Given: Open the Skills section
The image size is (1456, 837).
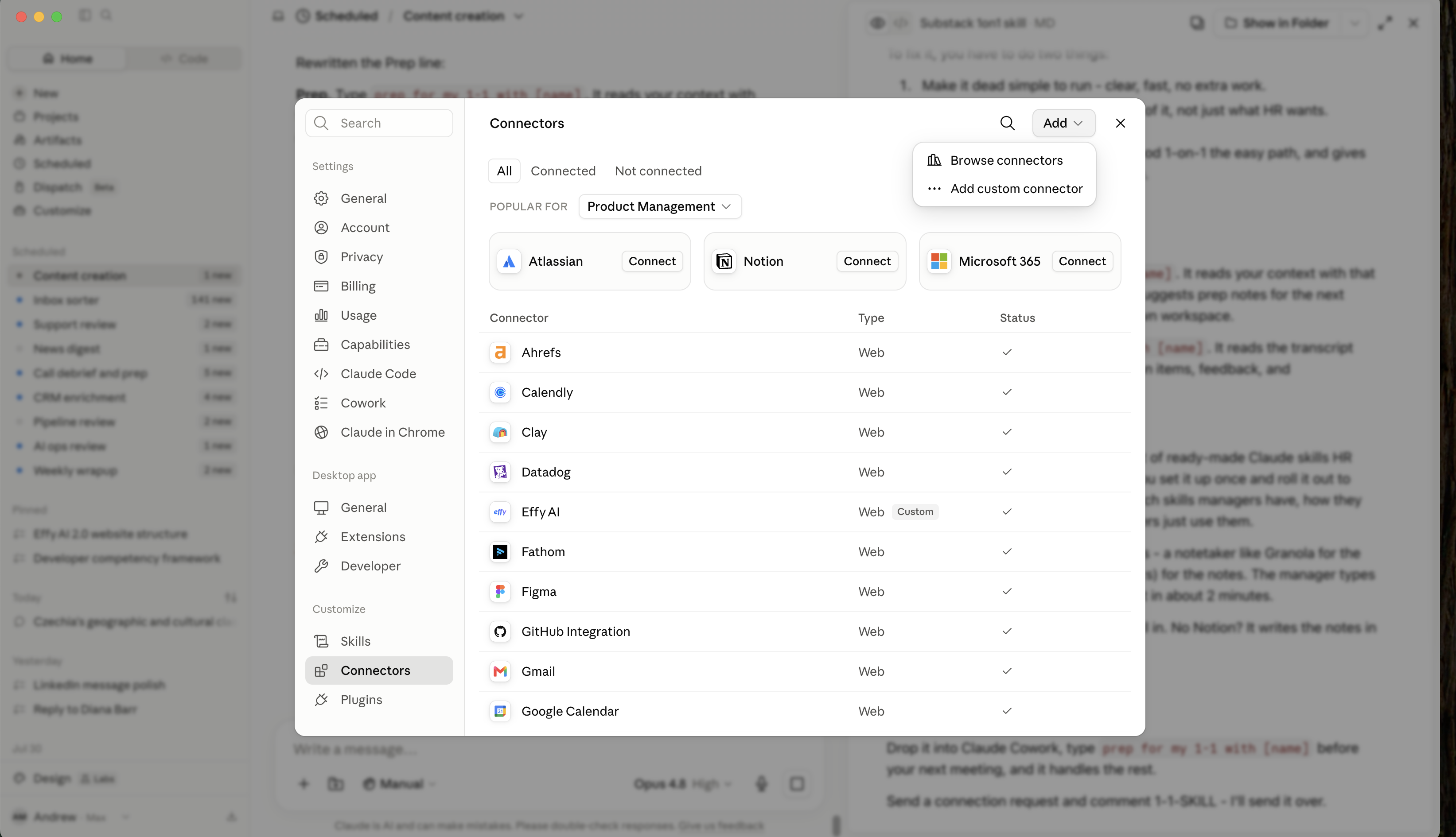Looking at the screenshot, I should pos(379,641).
